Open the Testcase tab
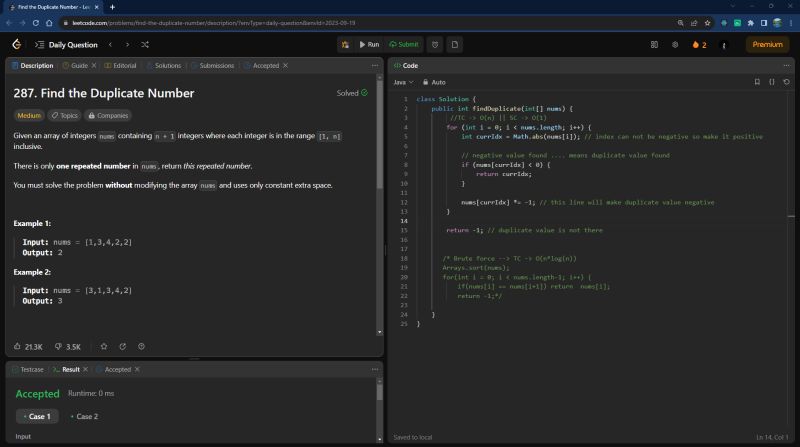This screenshot has width=800, height=447. pos(27,369)
